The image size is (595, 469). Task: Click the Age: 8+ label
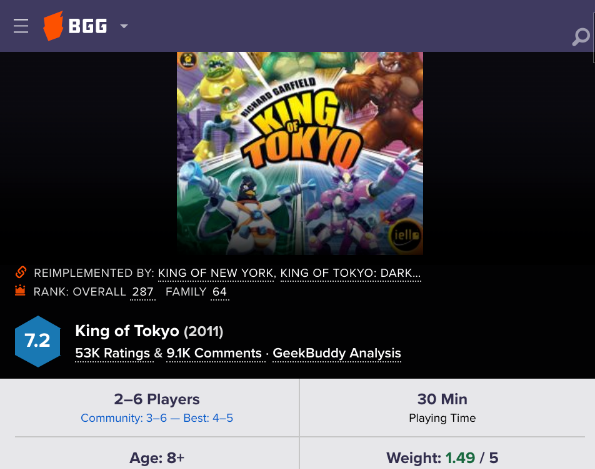[157, 458]
